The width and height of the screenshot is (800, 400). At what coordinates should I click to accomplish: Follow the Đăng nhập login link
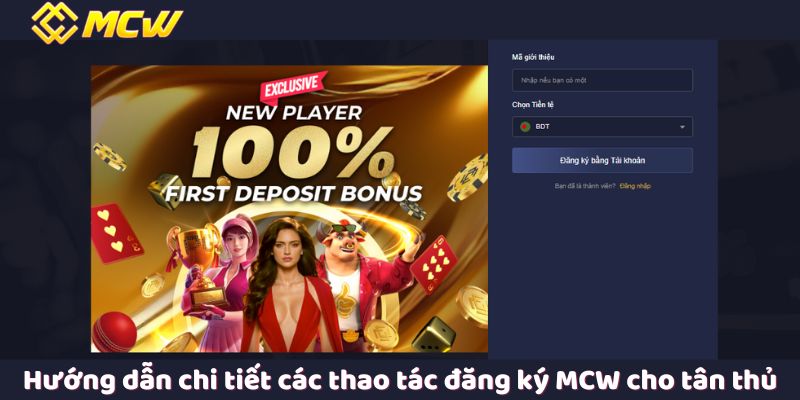coord(635,186)
